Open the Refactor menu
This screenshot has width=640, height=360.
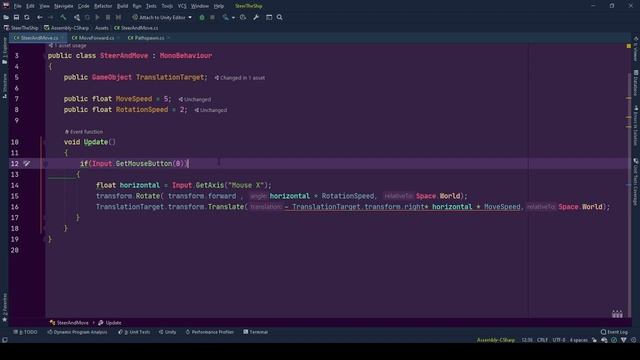point(103,6)
